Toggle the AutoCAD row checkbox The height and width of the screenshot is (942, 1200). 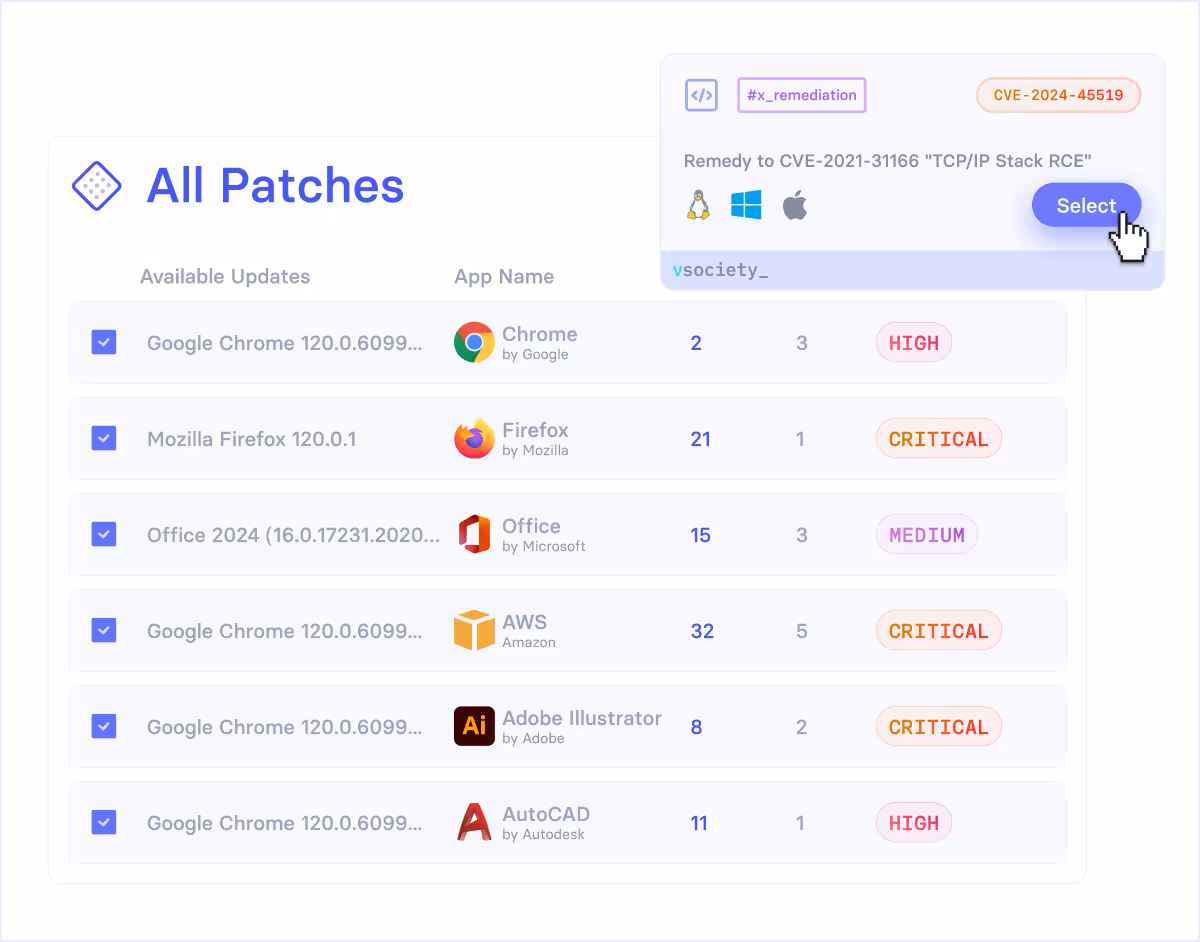tap(104, 822)
